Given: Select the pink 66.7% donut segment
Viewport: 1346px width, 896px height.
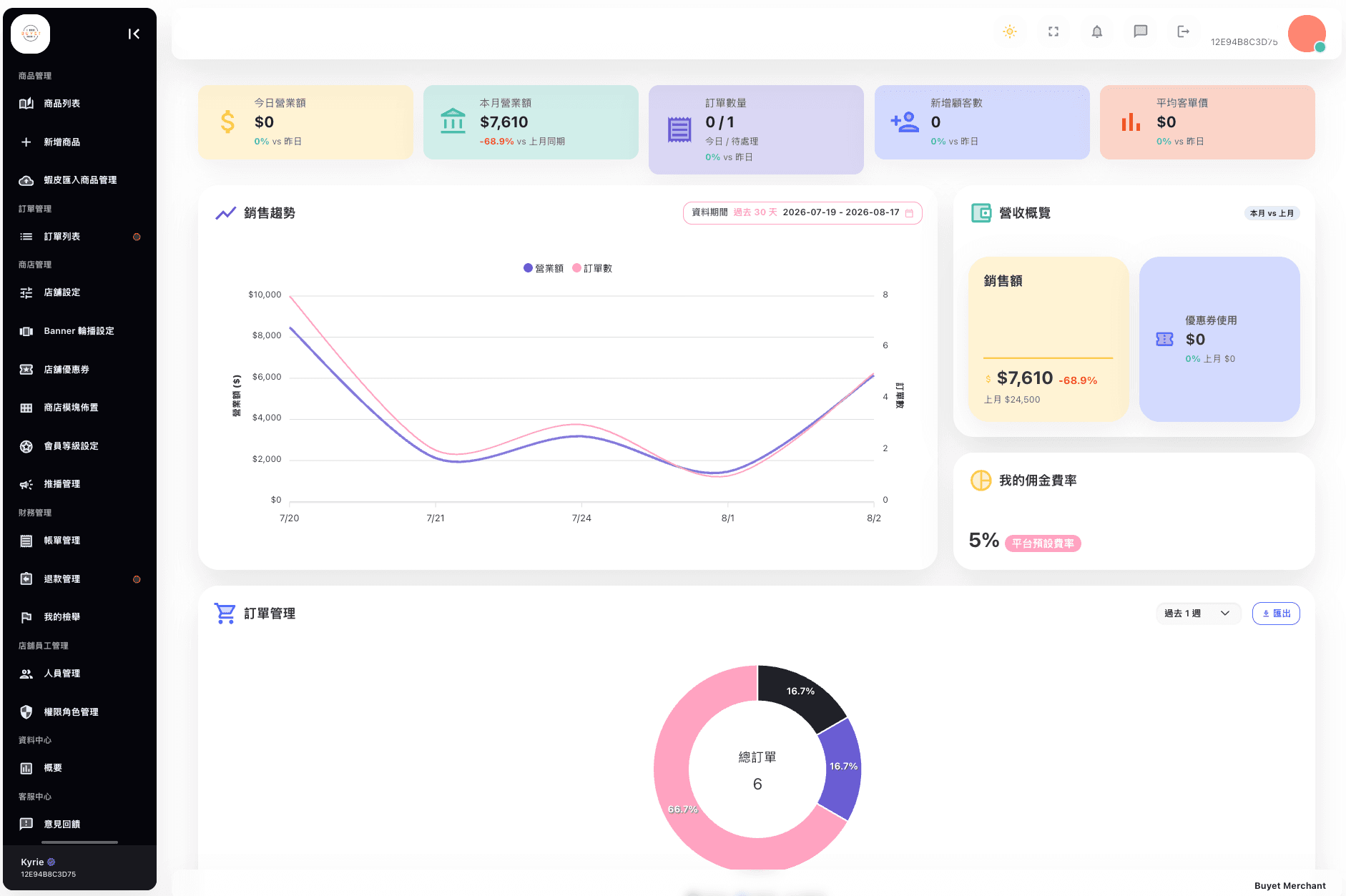Looking at the screenshot, I should (683, 809).
